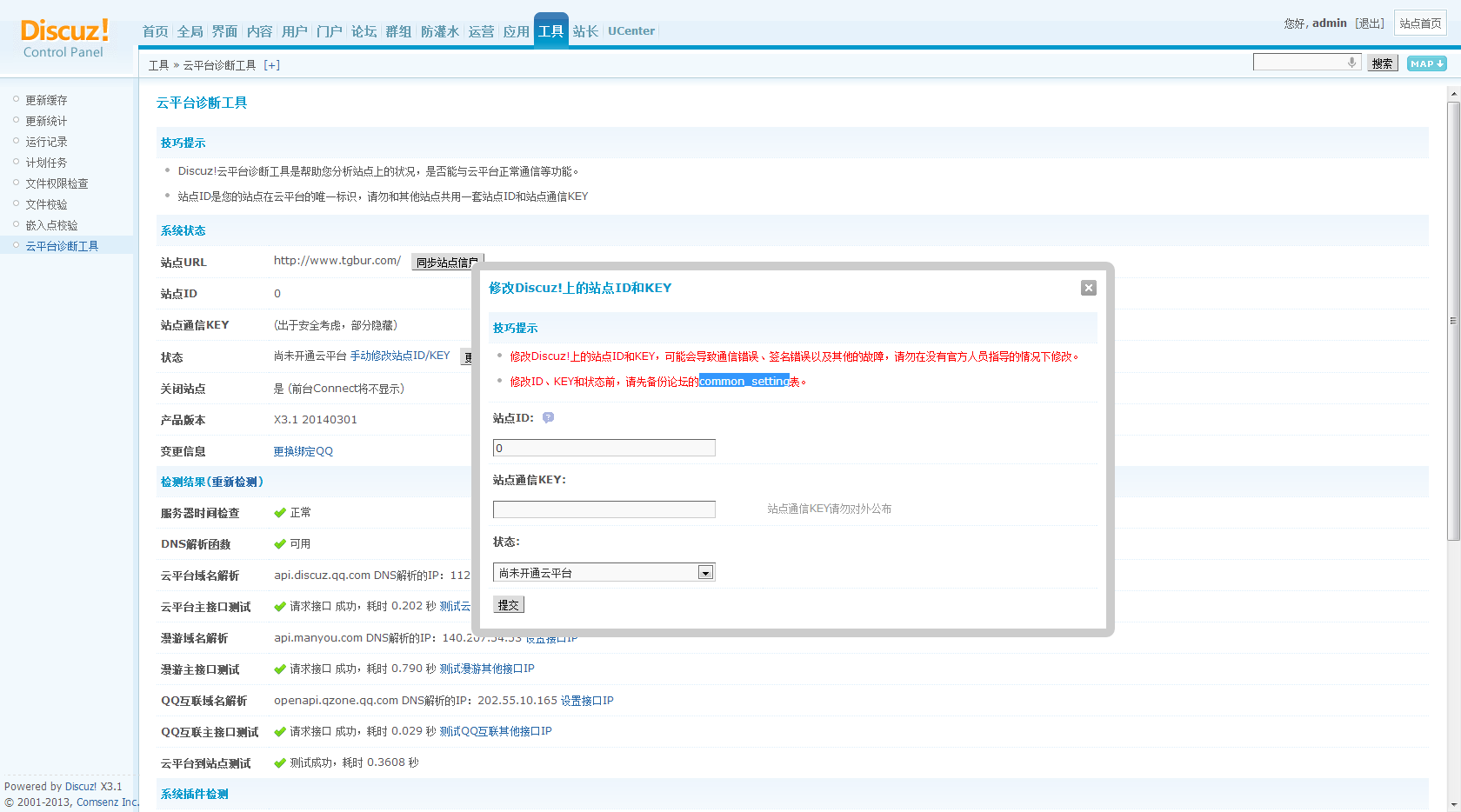Open the 内容 top menu
The width and height of the screenshot is (1461, 812).
[260, 31]
